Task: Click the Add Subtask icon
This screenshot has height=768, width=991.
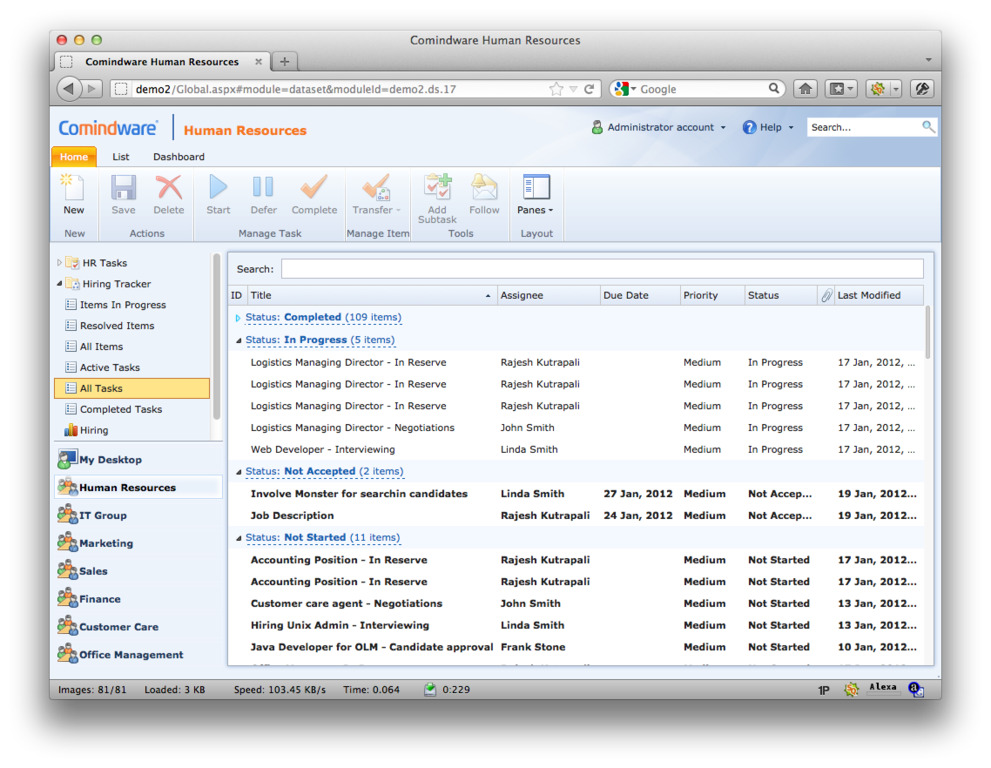Action: point(437,188)
